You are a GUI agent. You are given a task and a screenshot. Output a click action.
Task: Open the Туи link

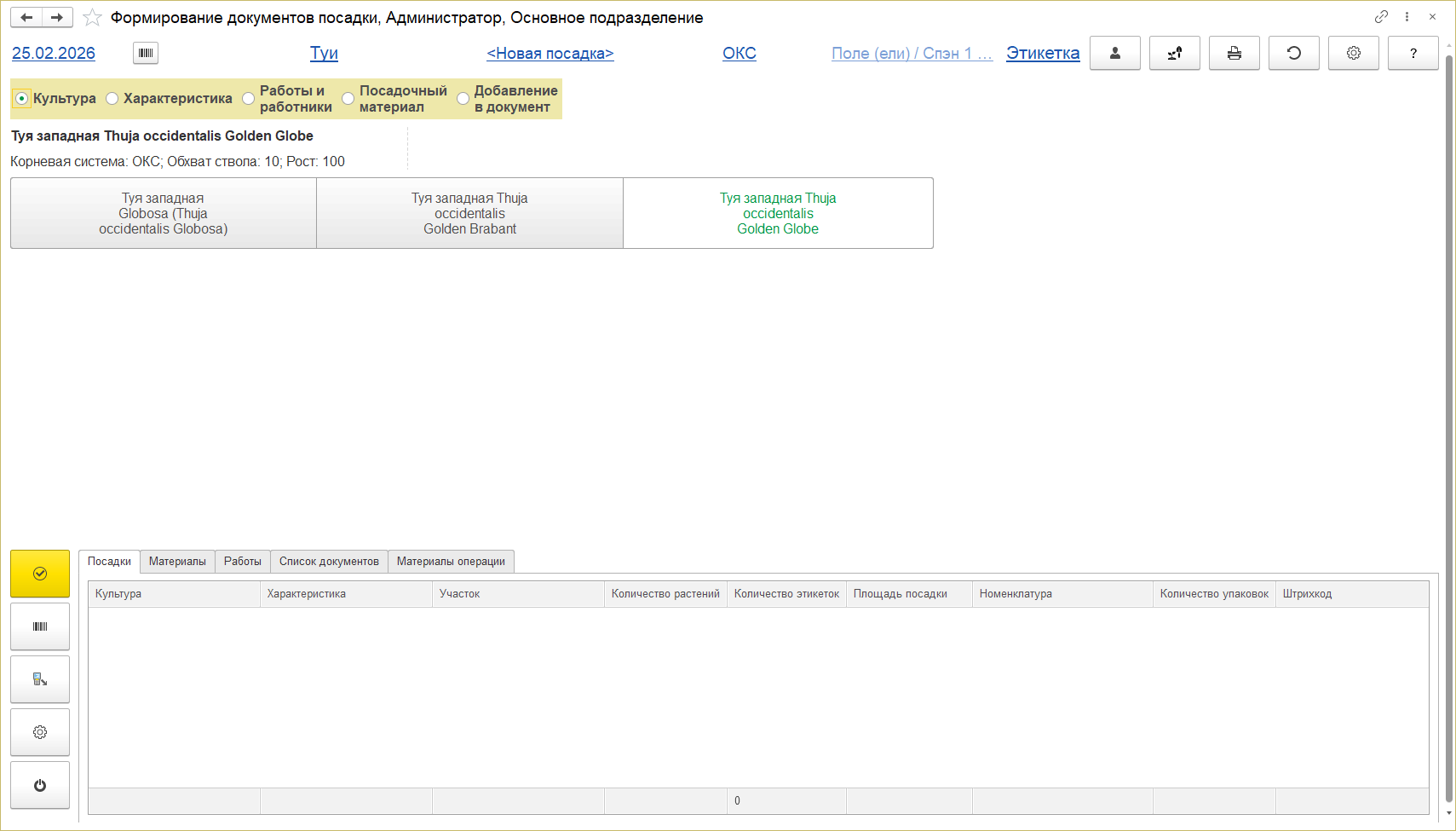click(x=324, y=53)
